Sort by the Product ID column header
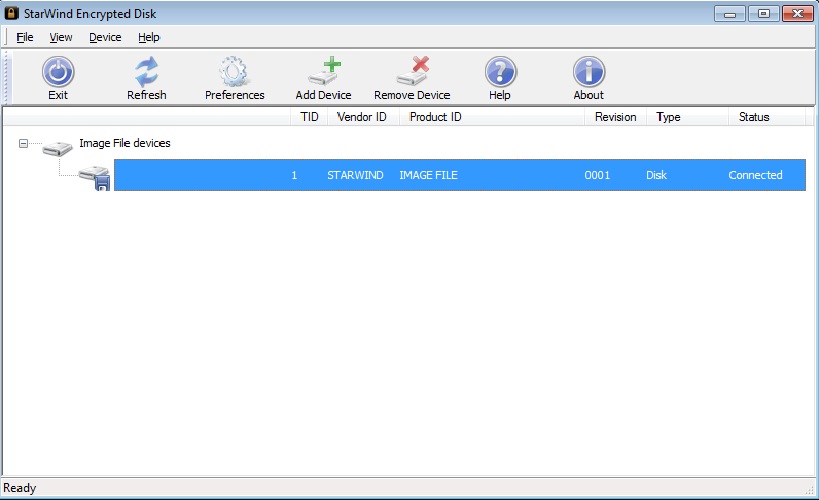Image resolution: width=819 pixels, height=500 pixels. pyautogui.click(x=492, y=117)
